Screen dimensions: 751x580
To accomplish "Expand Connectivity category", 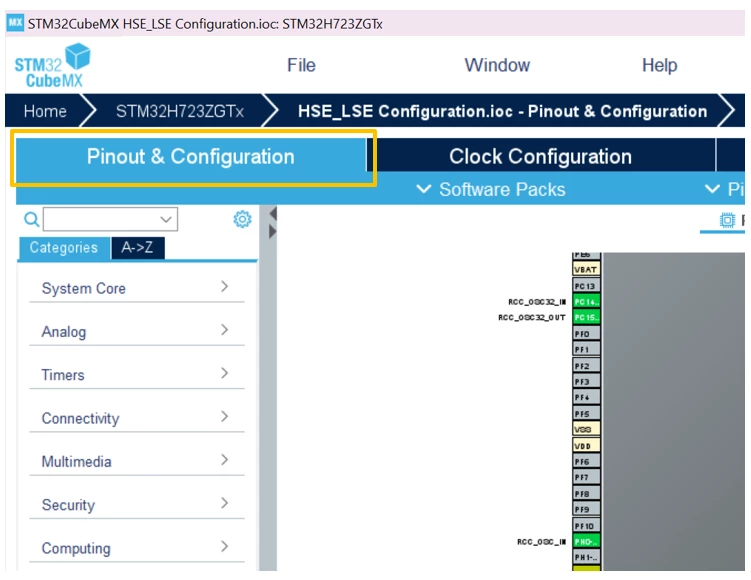I will 137,418.
